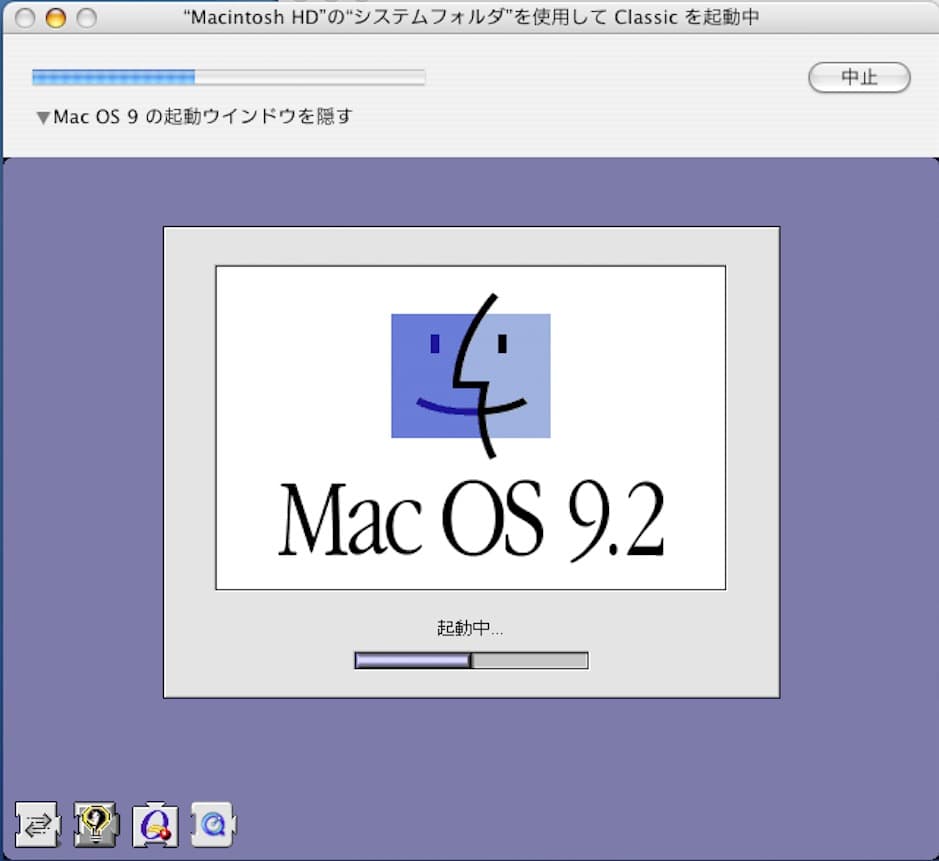
Task: Collapse the startup window disclosure triangle
Action: pyautogui.click(x=42, y=116)
